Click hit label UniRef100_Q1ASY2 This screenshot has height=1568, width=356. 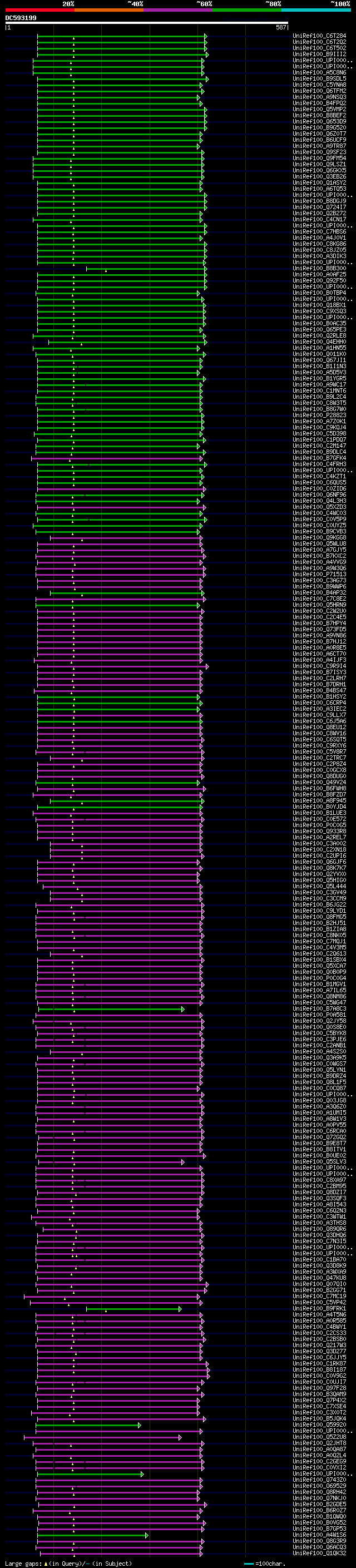(319, 182)
